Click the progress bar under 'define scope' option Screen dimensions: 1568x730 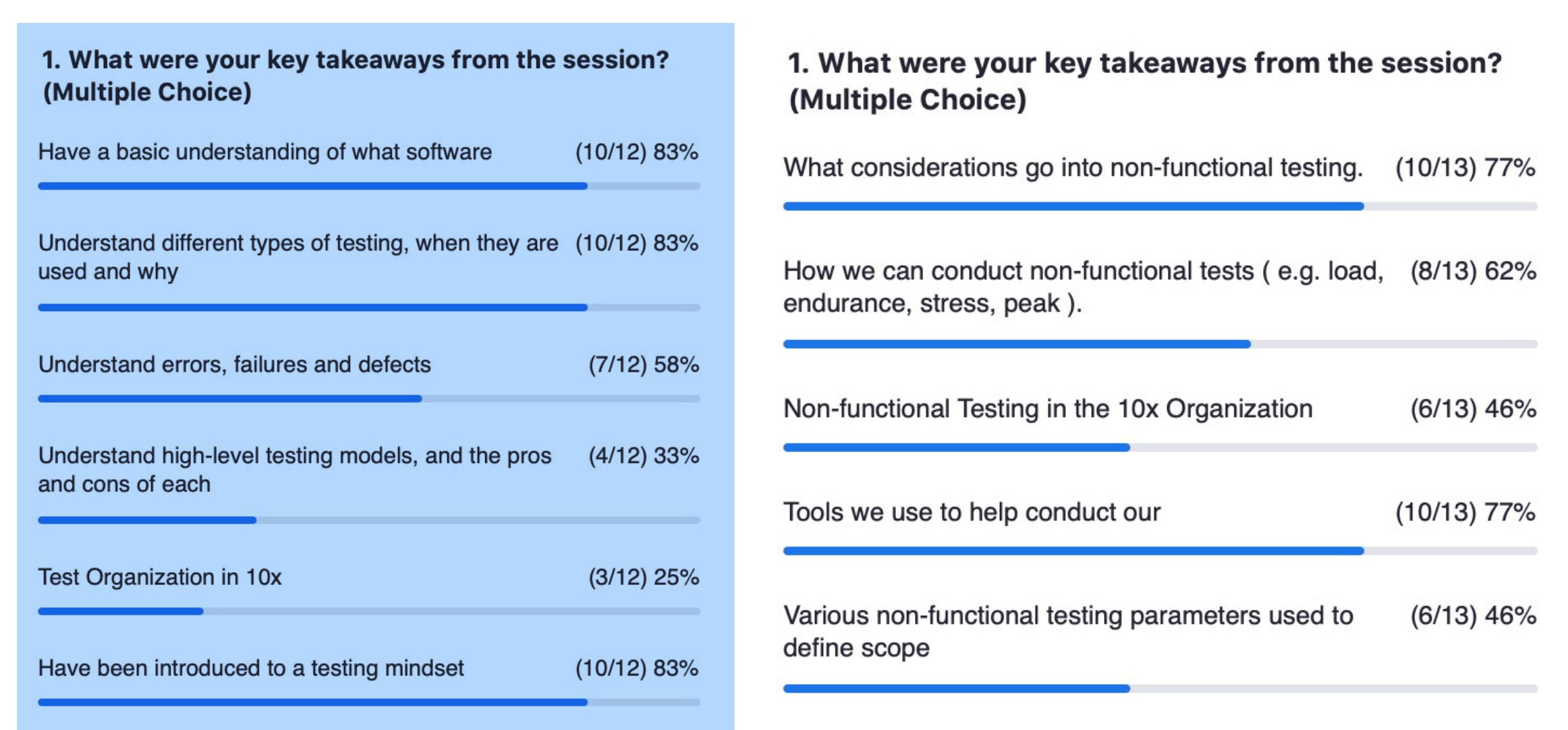point(1160,689)
